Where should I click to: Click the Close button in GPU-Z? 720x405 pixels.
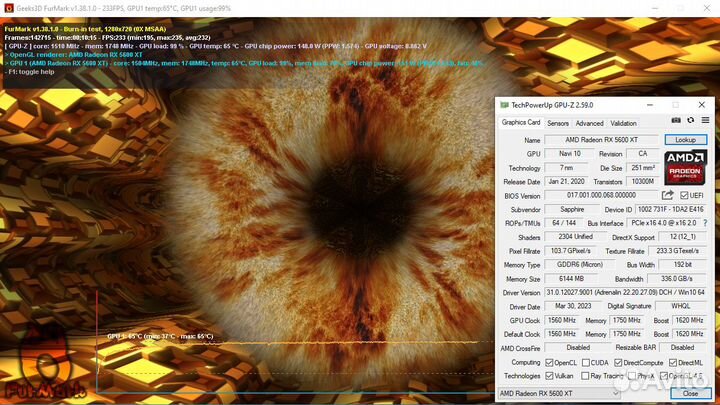tap(690, 394)
